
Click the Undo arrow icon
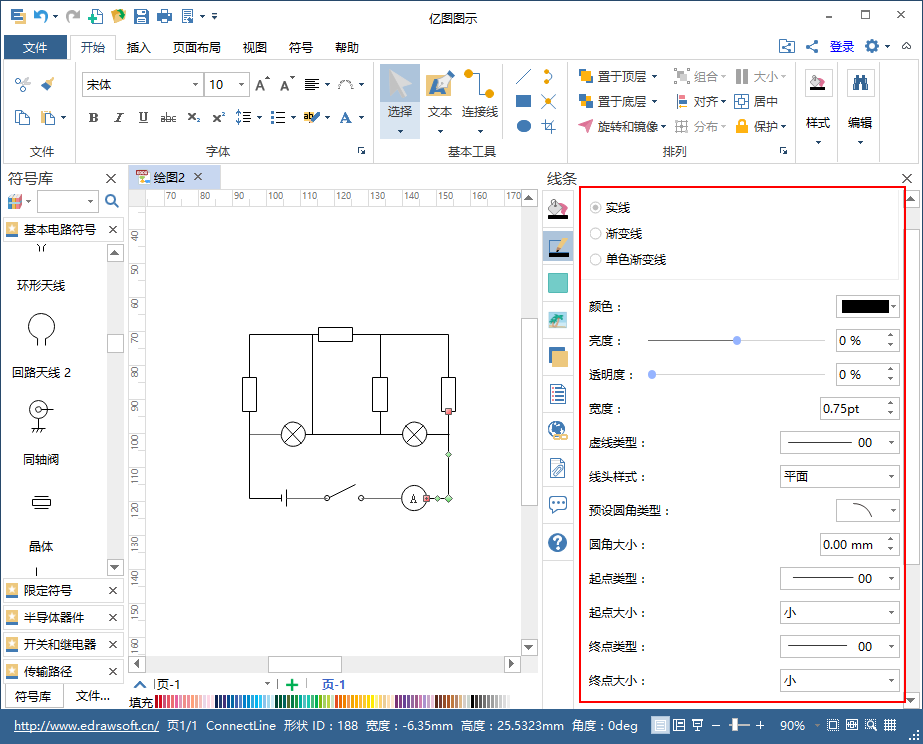click(x=41, y=16)
